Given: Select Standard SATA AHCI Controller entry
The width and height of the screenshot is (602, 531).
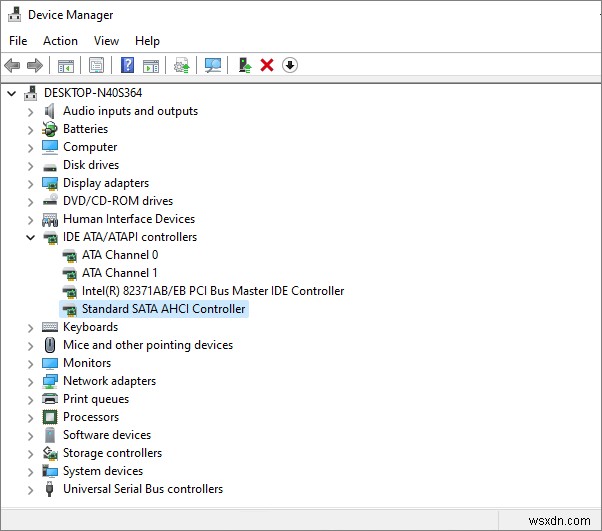Looking at the screenshot, I should 164,309.
